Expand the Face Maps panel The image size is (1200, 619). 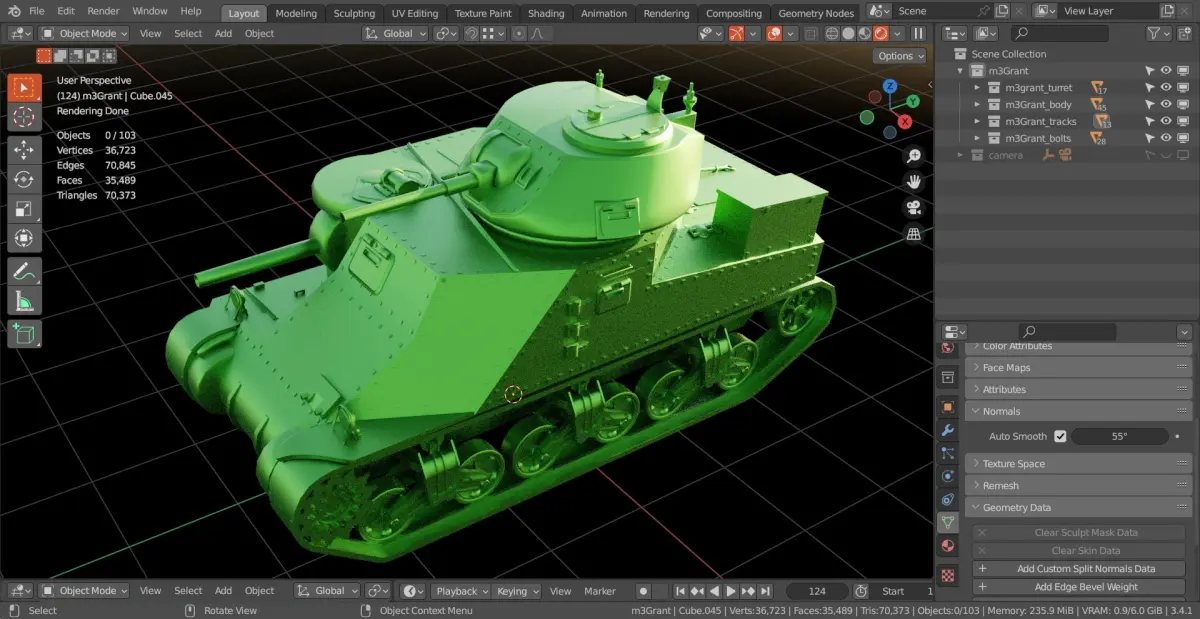tap(1078, 367)
